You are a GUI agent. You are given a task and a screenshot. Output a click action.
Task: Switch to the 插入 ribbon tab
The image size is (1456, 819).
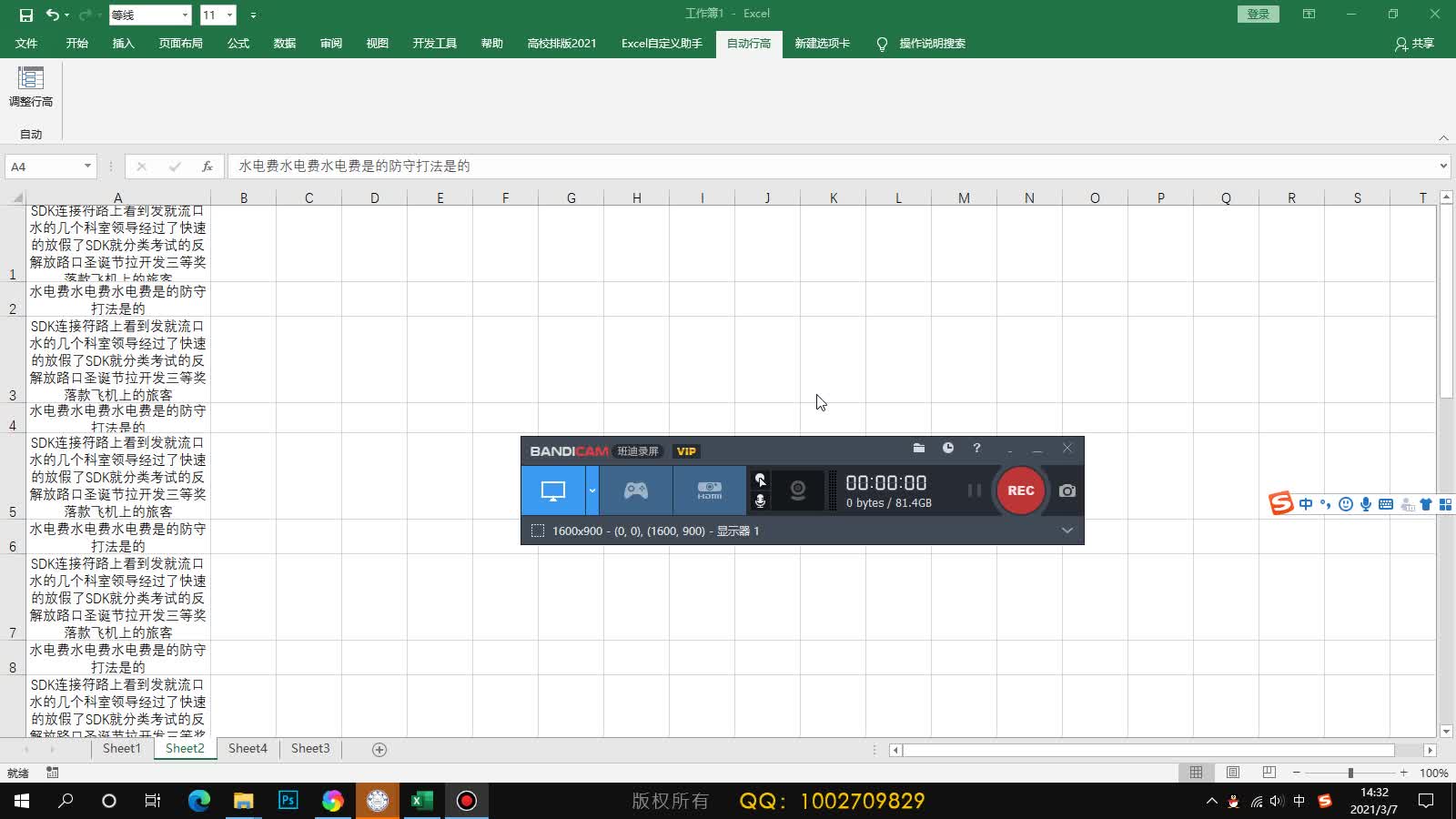(123, 44)
